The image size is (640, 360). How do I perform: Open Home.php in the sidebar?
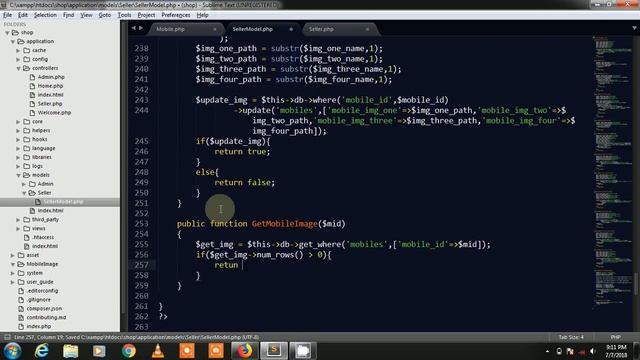(50, 86)
